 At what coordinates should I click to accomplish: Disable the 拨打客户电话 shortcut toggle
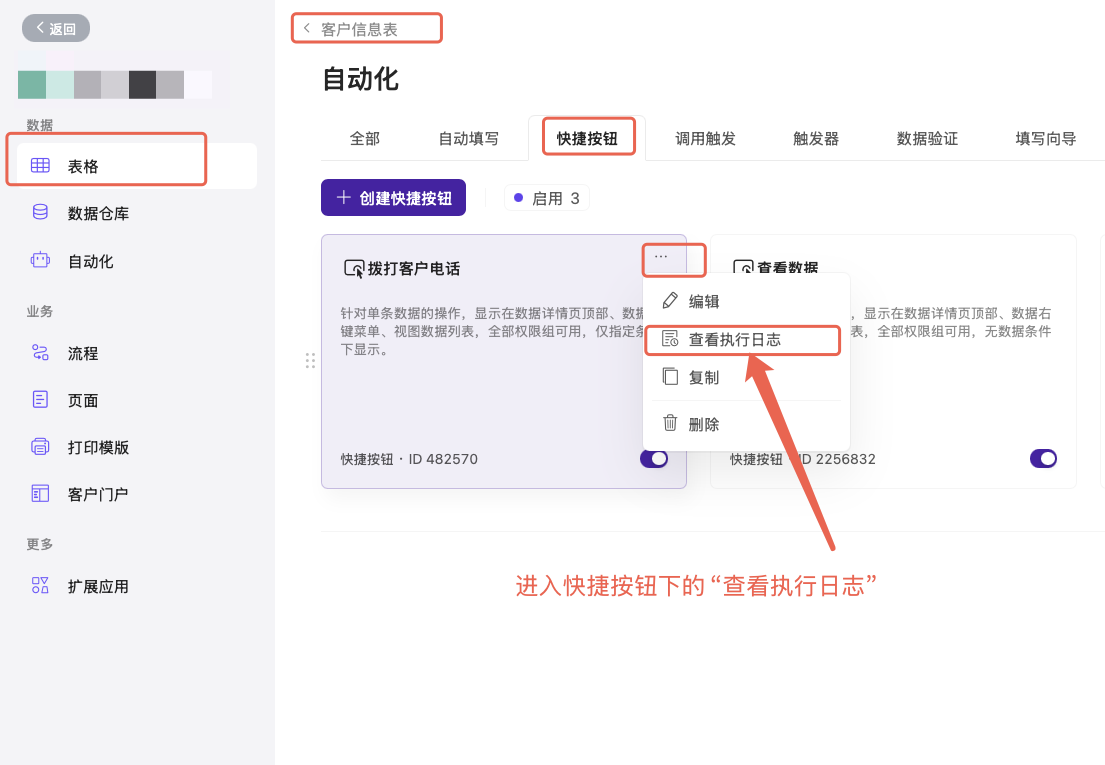coord(654,459)
